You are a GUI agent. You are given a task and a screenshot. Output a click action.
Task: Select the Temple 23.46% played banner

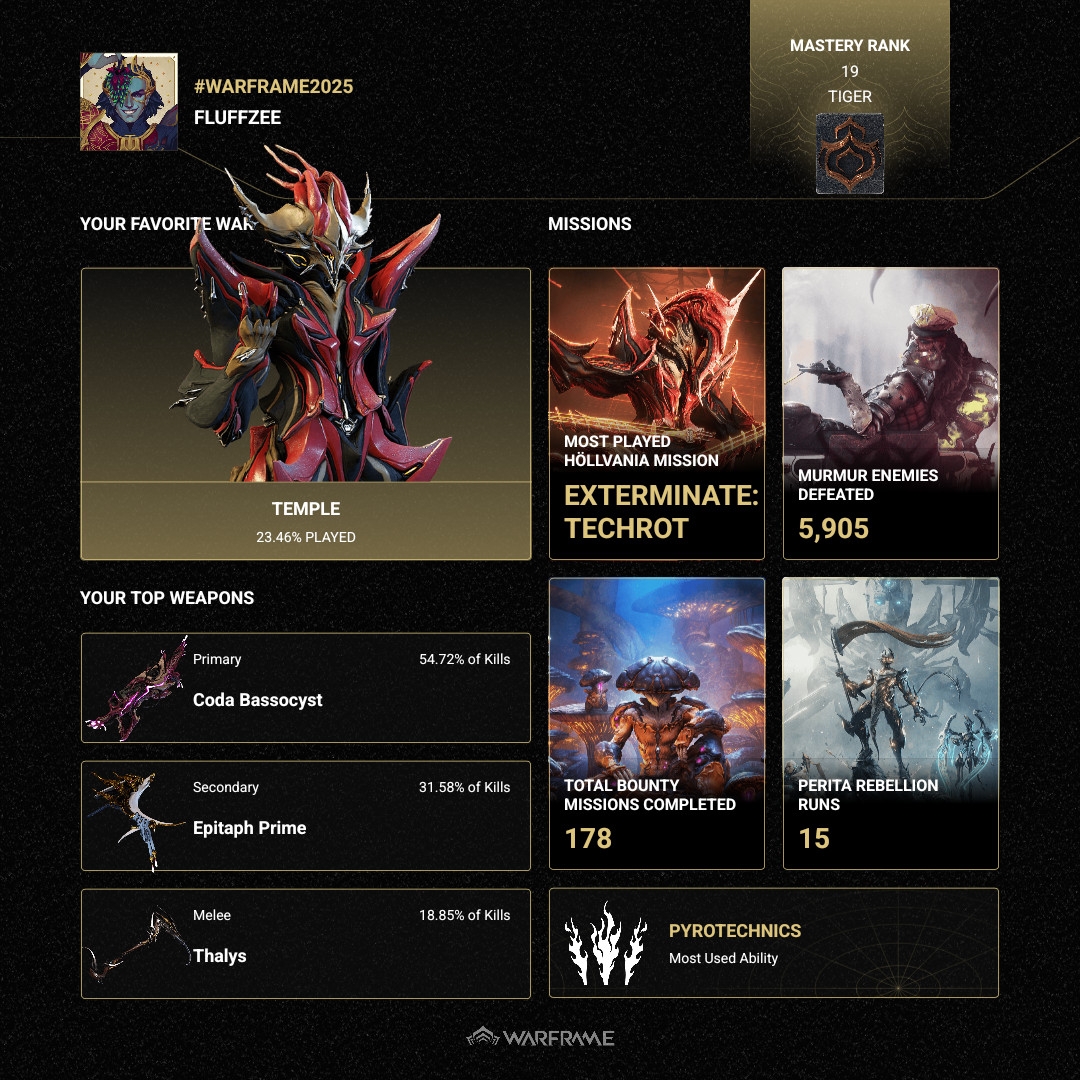click(306, 521)
